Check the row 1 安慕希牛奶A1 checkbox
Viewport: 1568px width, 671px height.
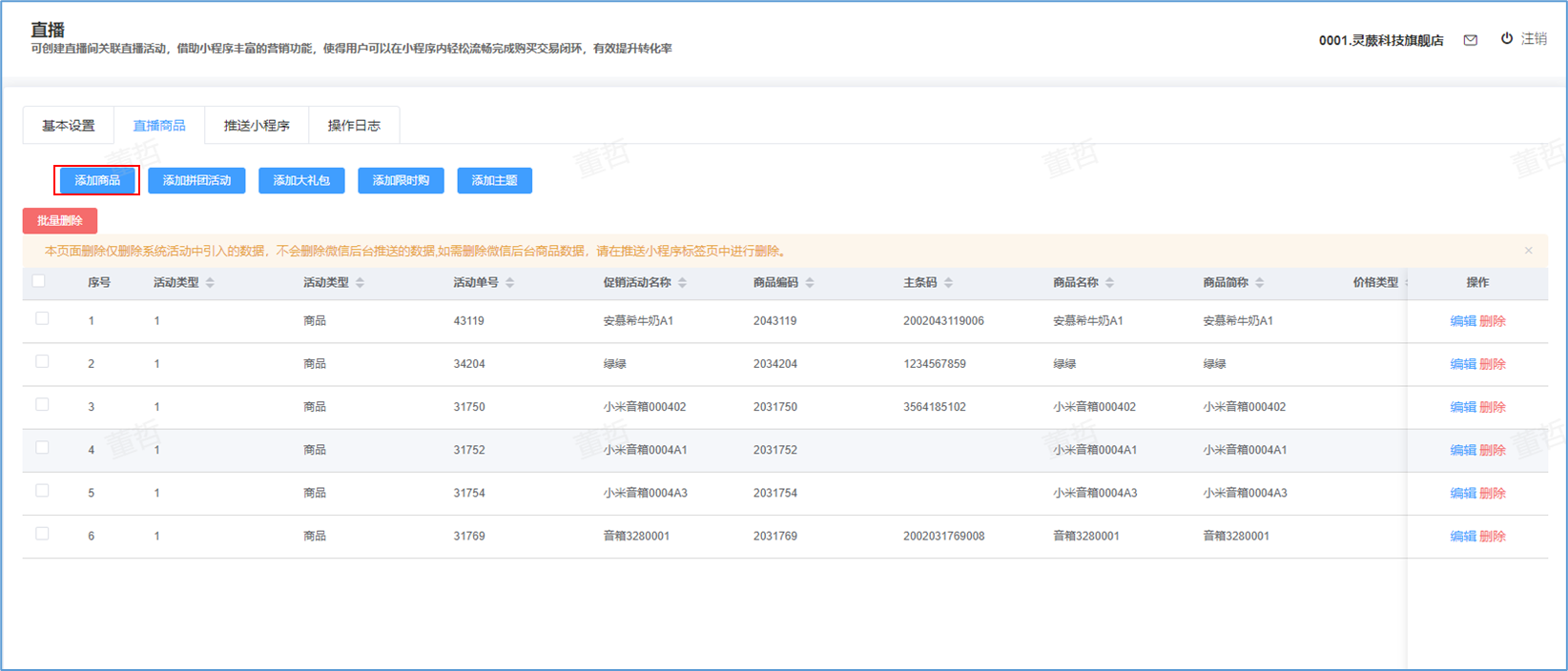[x=42, y=318]
